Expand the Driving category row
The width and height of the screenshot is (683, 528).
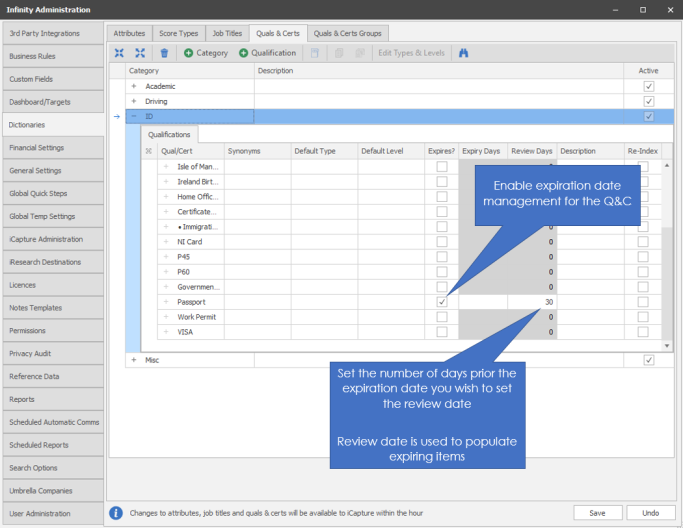133,102
